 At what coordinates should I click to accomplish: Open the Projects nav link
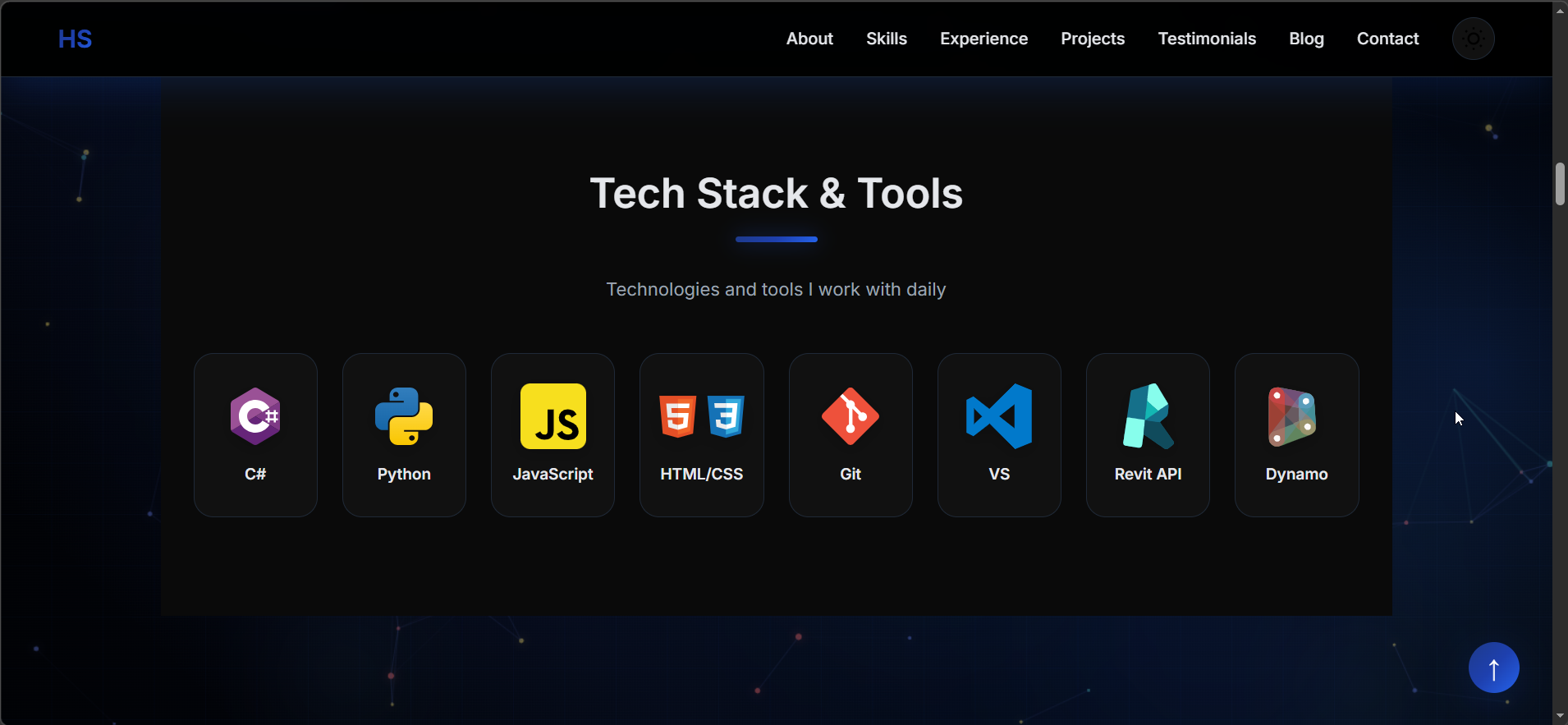[x=1093, y=39]
